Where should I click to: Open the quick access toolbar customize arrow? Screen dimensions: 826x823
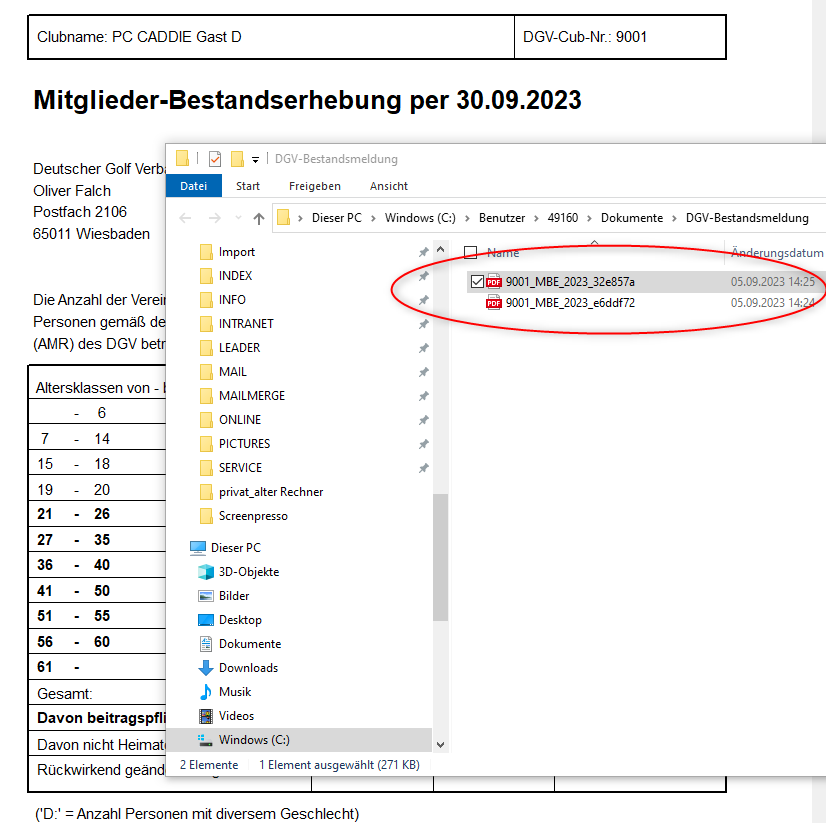[x=256, y=159]
